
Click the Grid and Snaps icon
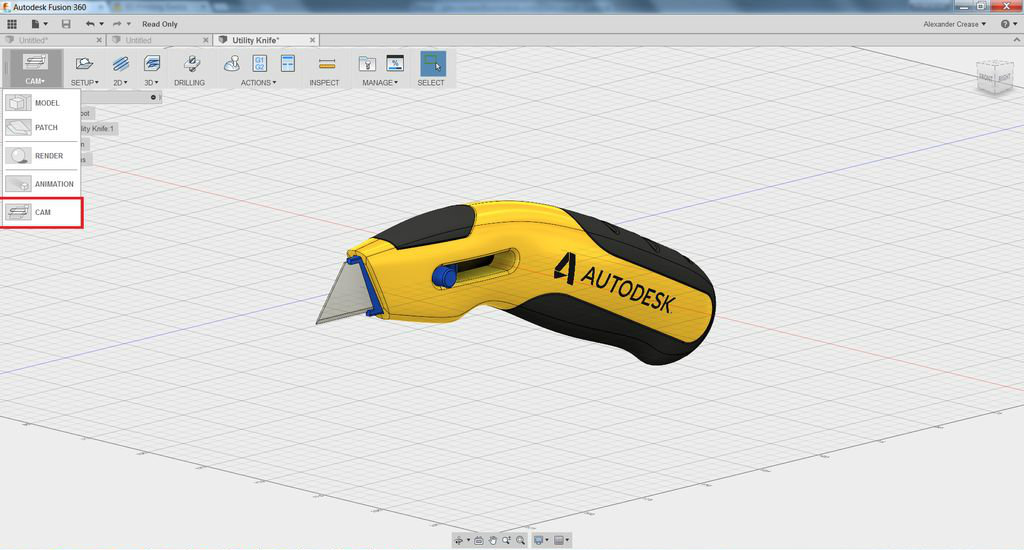(x=558, y=540)
